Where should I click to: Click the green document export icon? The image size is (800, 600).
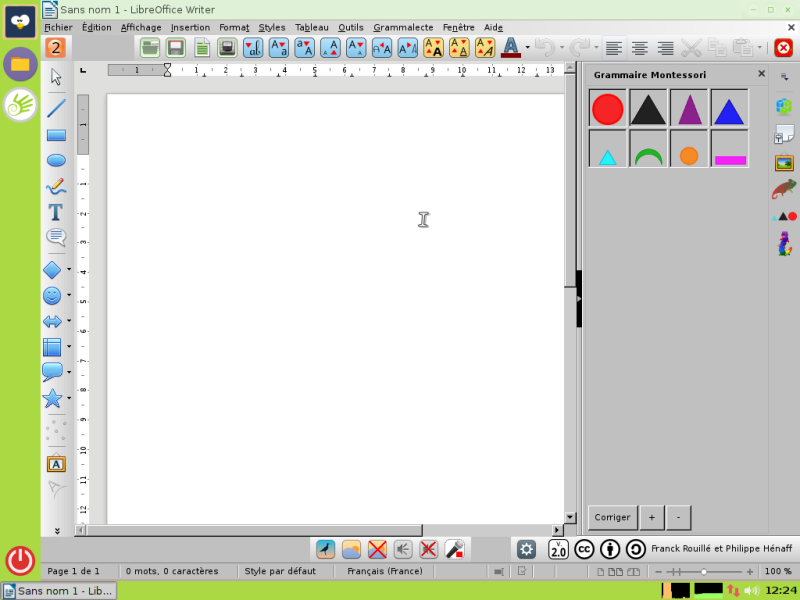tap(202, 48)
